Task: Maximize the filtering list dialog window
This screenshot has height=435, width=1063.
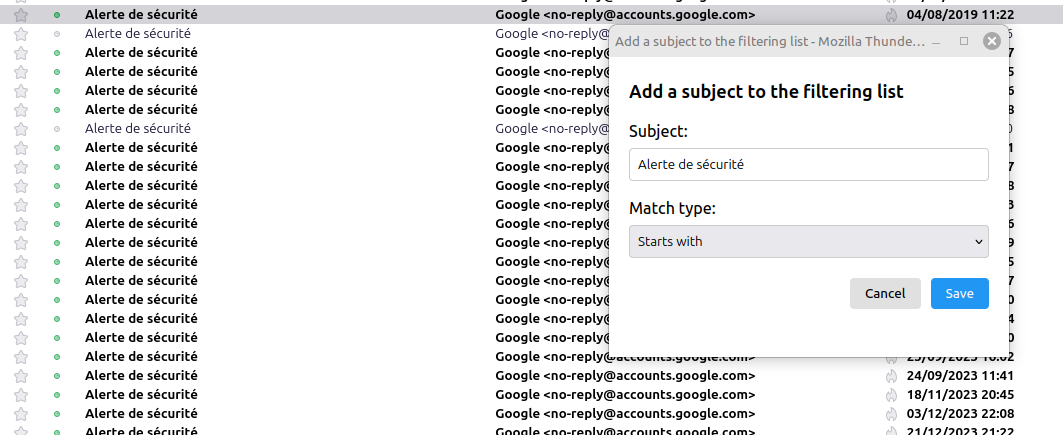Action: tap(964, 41)
